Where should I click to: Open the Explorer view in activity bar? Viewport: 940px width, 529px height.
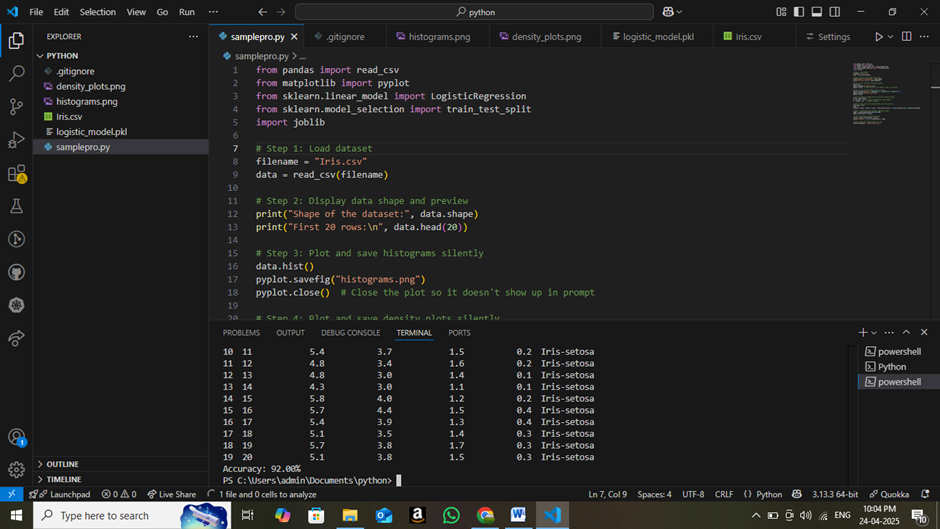pos(16,40)
